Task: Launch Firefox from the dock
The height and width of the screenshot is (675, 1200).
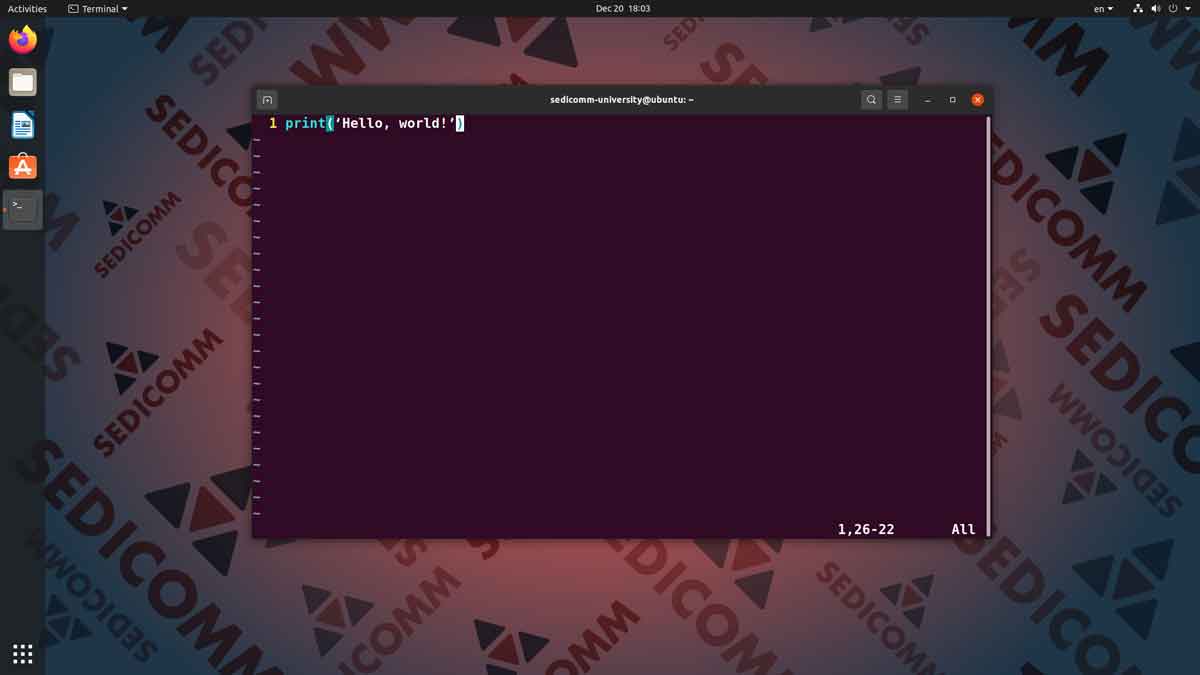Action: tap(22, 39)
